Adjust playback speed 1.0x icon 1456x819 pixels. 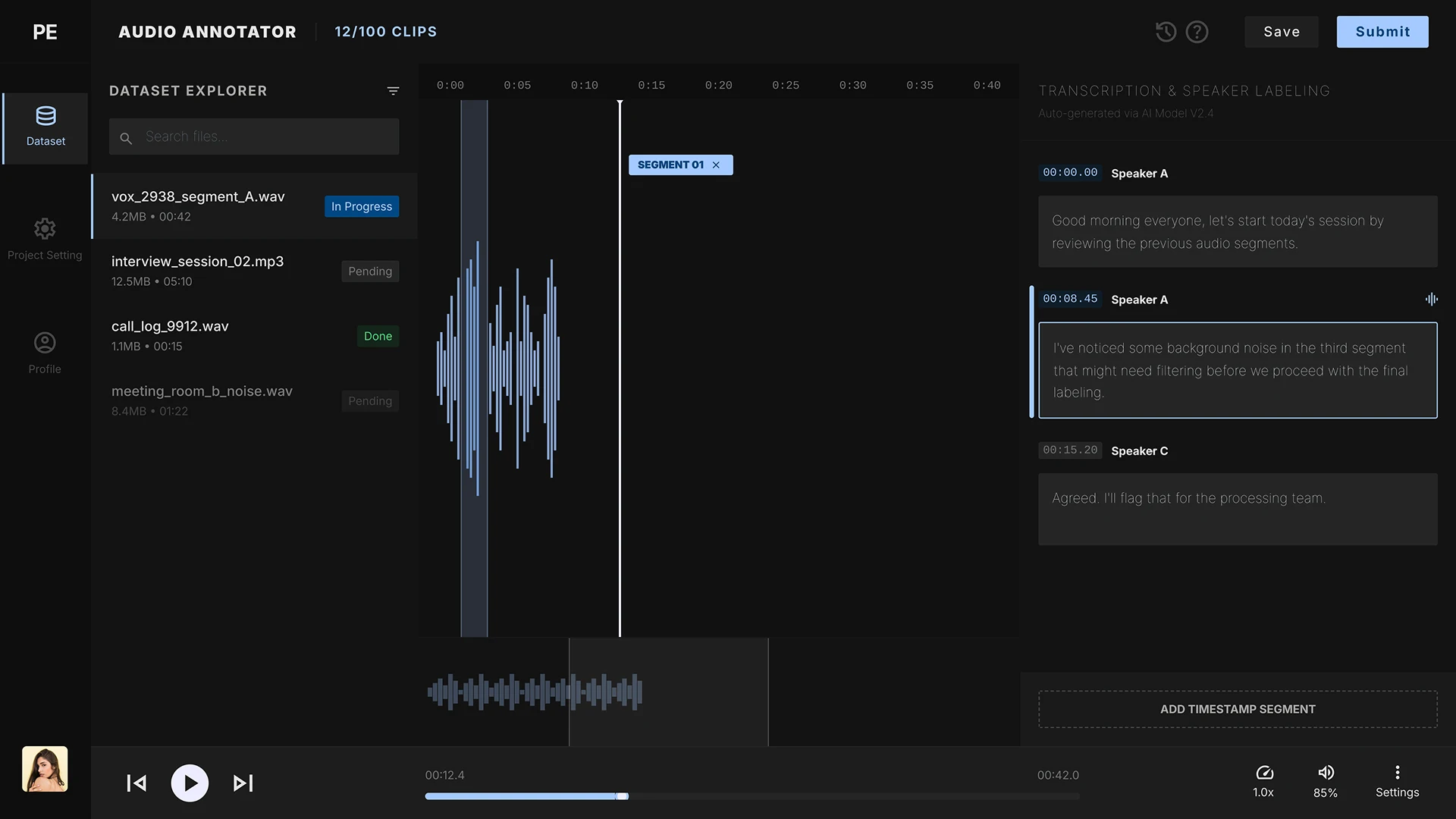pos(1263,773)
